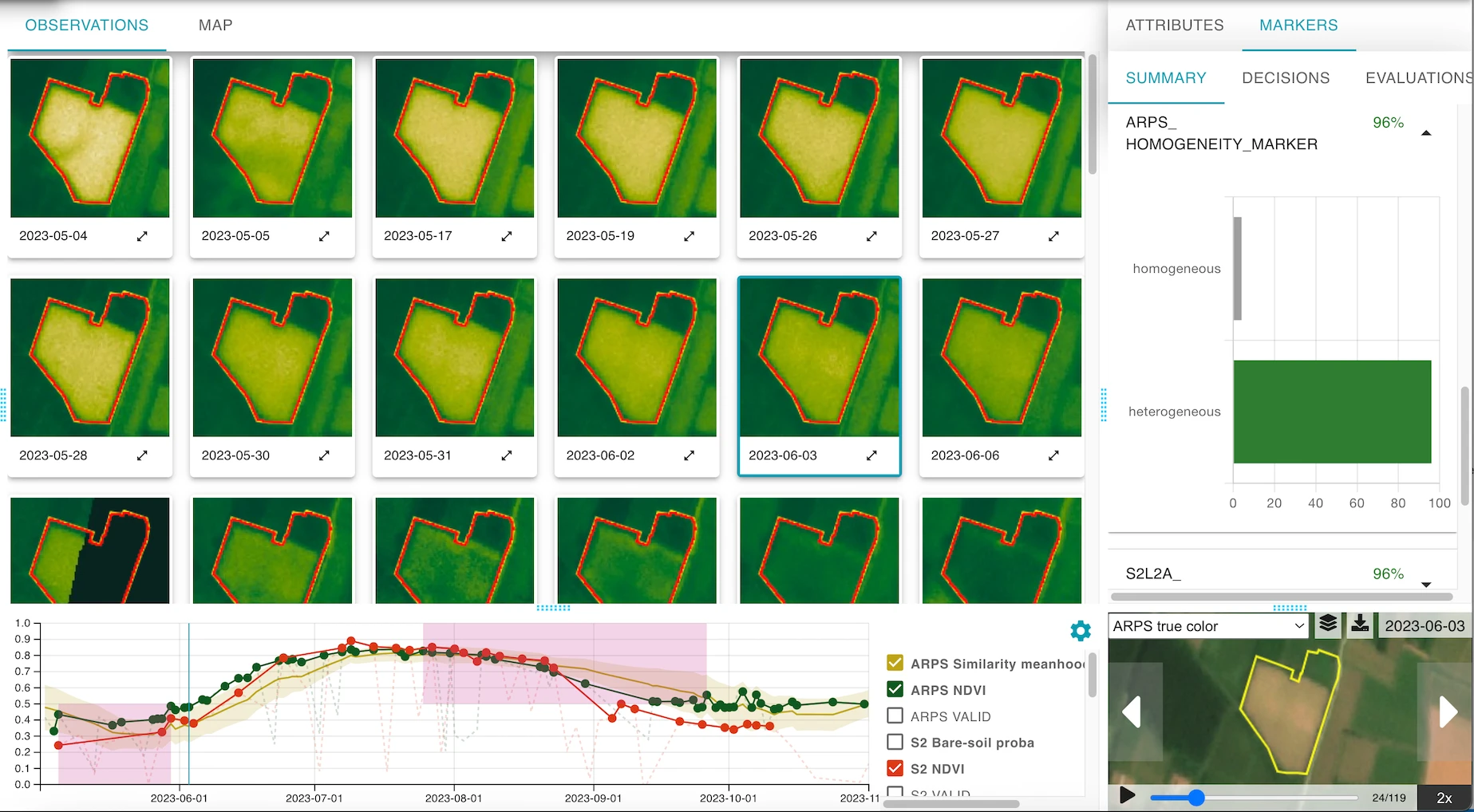Play the image time-lapse
The image size is (1474, 812).
[x=1127, y=795]
